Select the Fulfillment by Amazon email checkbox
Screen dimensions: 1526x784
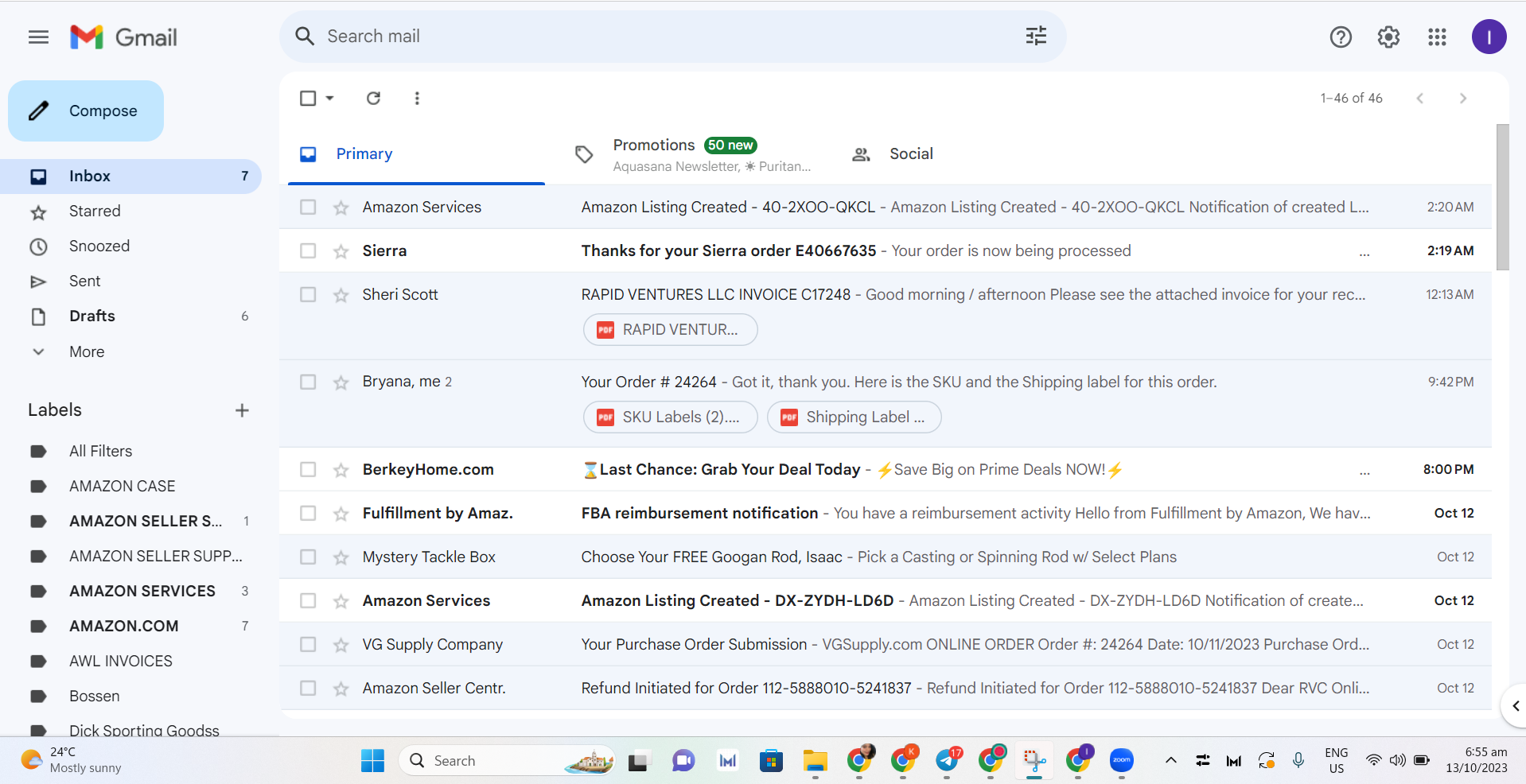point(308,513)
